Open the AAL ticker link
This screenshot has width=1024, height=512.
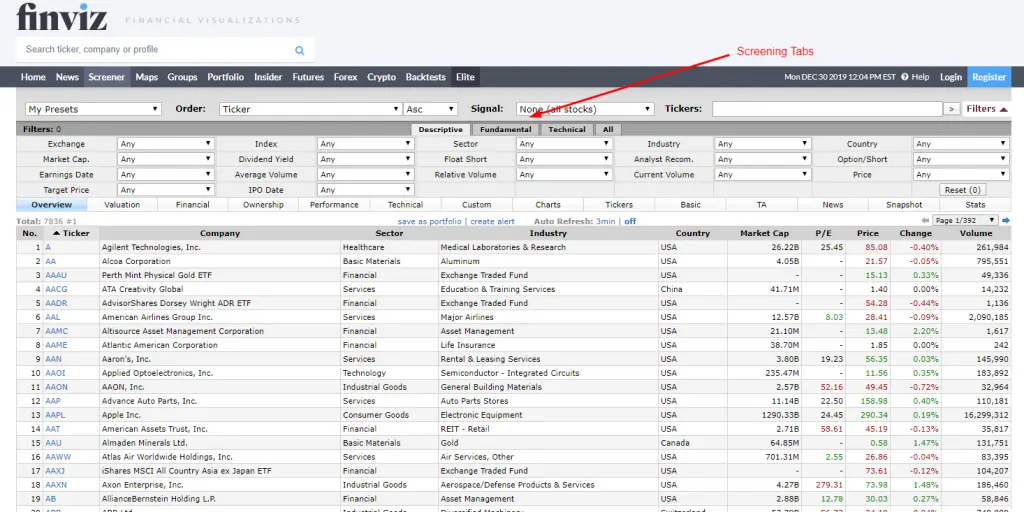point(53,317)
